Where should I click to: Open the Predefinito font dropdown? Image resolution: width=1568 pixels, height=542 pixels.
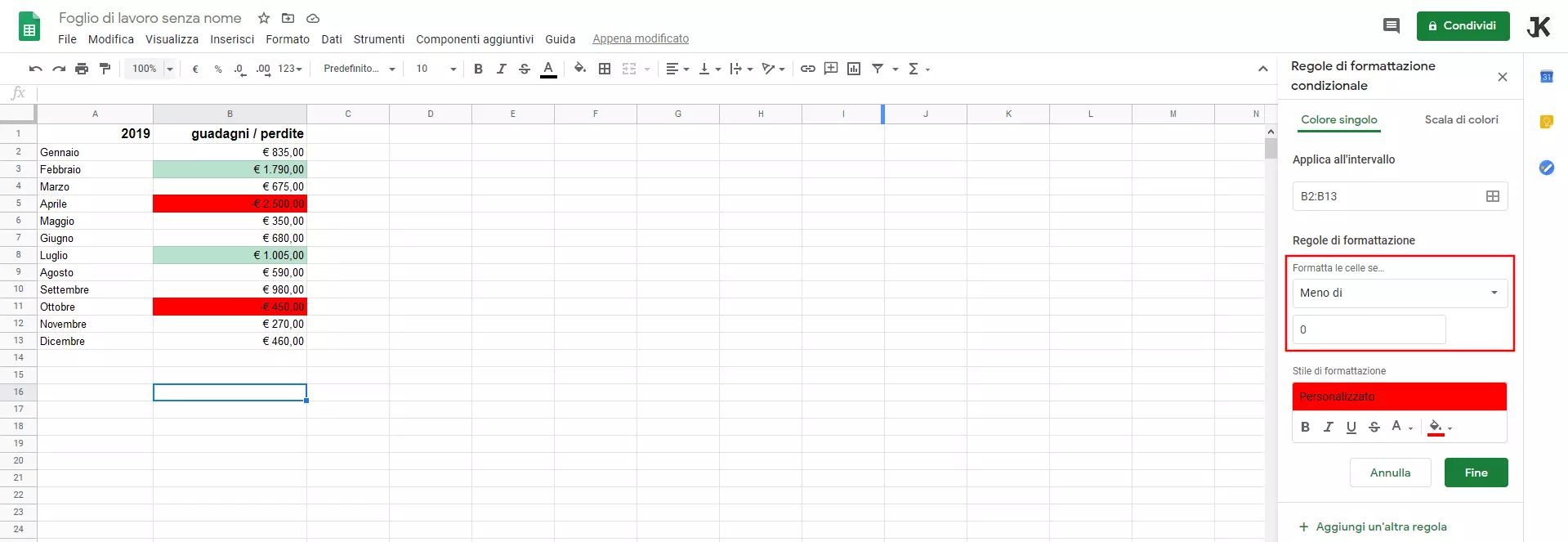click(x=360, y=69)
